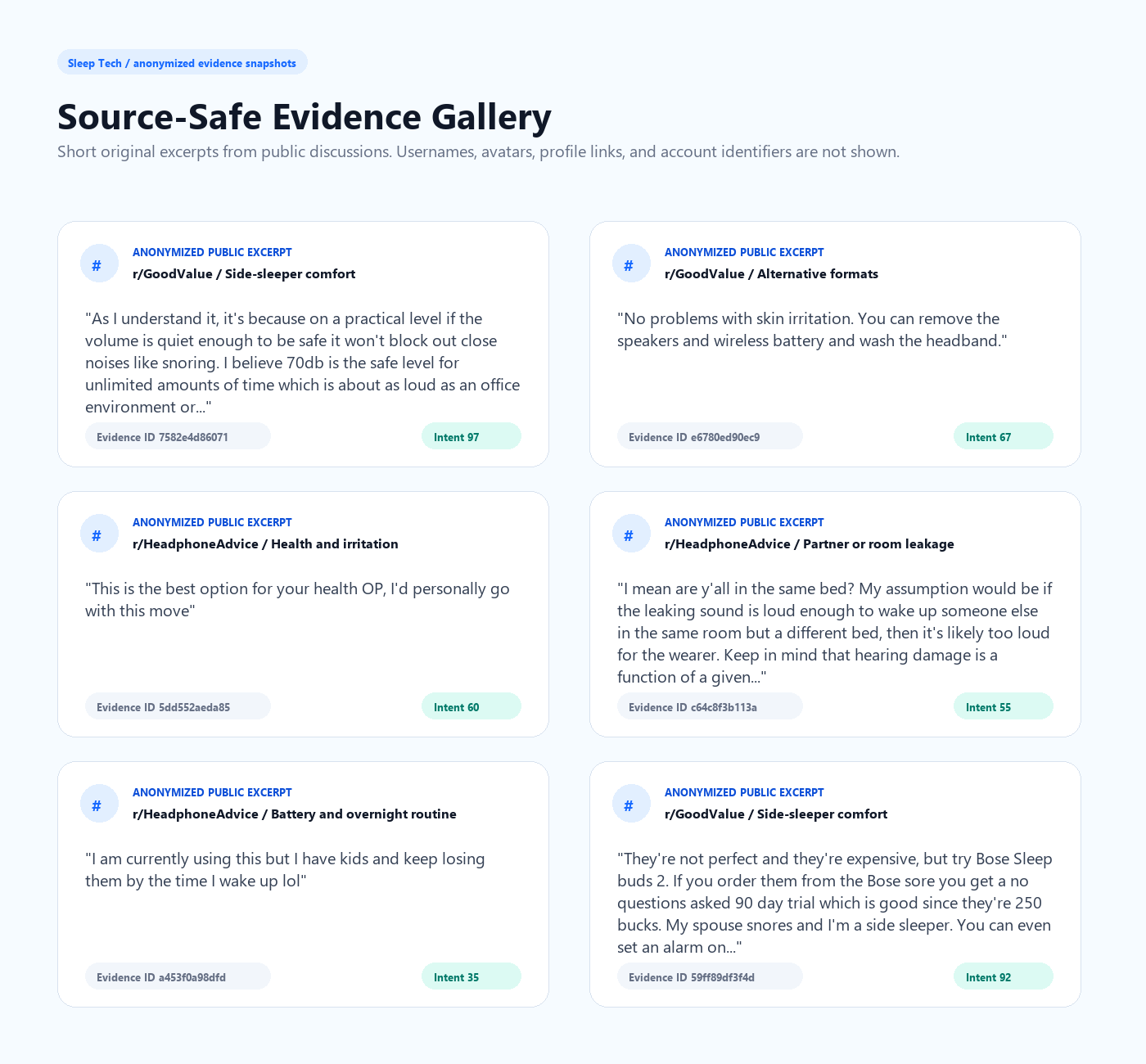Click Anonymized Public Excerpt label on the 7582e4d86071 card
Viewport: 1146px width, 1064px height.
[x=212, y=252]
